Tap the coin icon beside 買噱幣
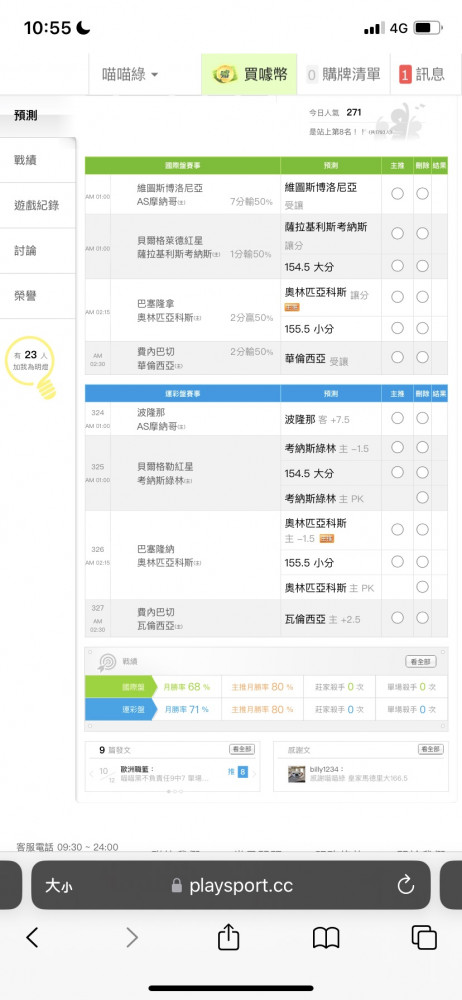462x1000 pixels. (x=225, y=75)
